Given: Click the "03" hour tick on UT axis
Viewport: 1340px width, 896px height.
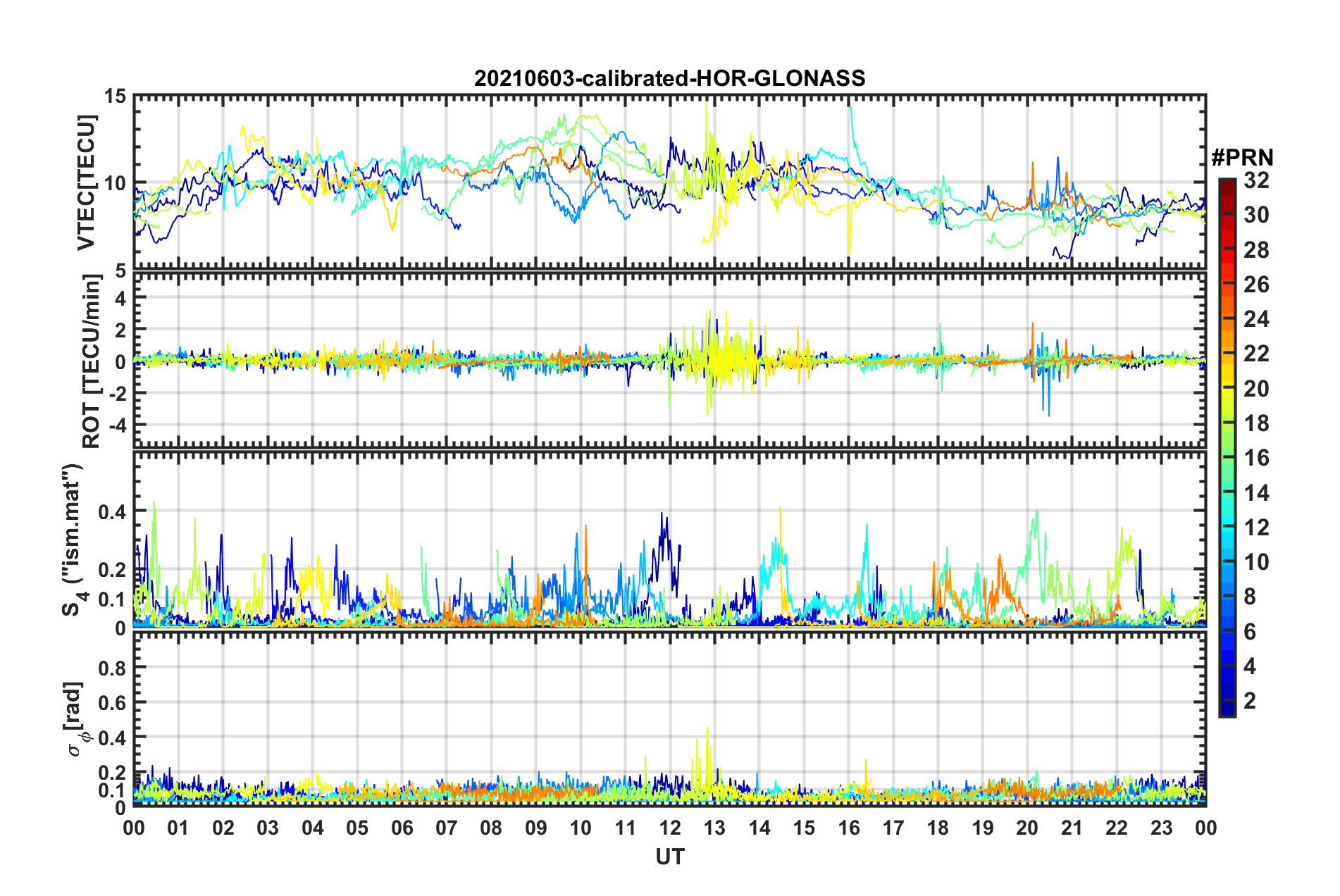Looking at the screenshot, I should [268, 827].
